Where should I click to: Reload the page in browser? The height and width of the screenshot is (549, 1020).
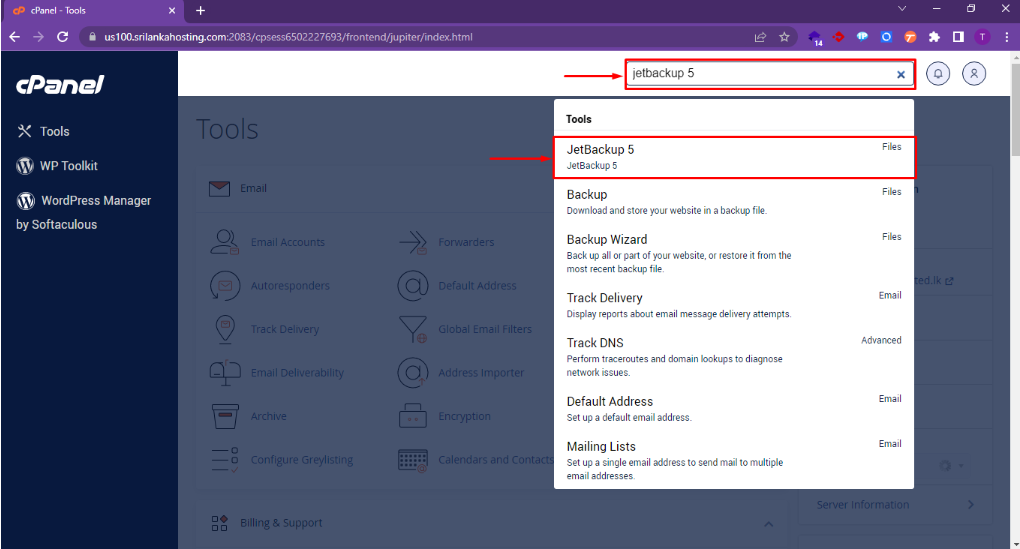click(62, 37)
